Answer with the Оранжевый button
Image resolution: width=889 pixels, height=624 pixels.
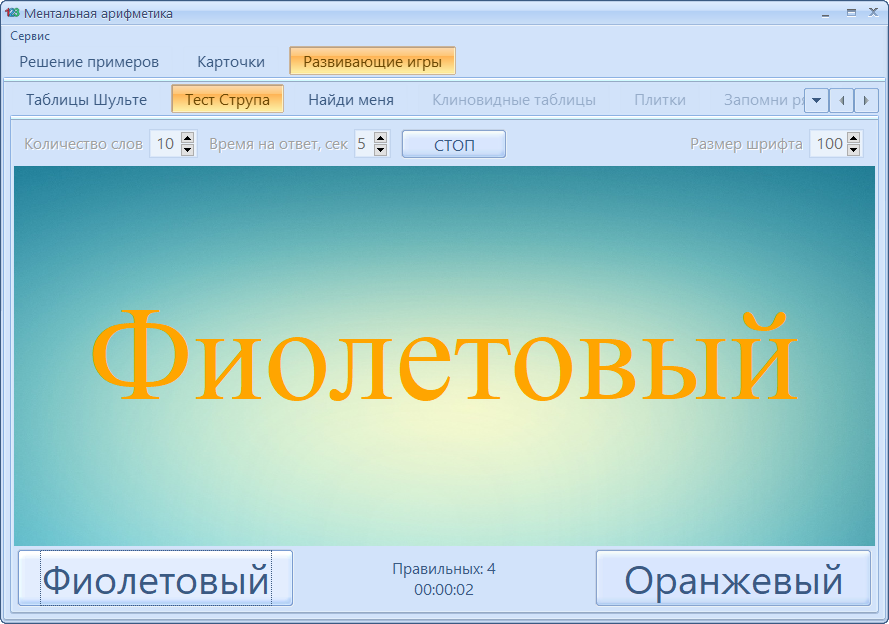[733, 577]
